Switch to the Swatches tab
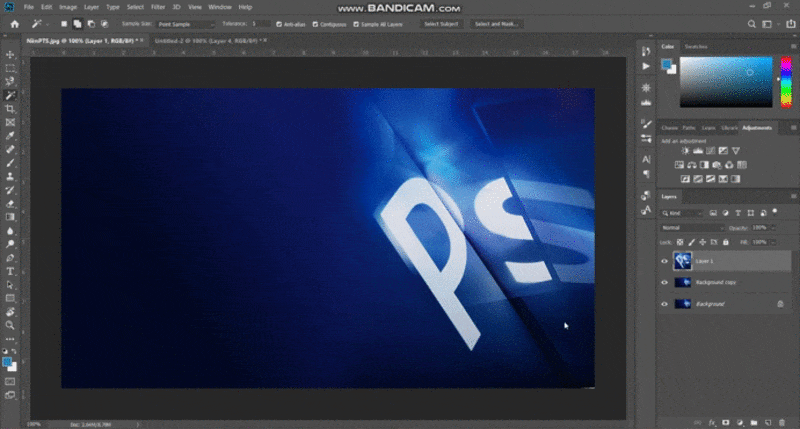800x429 pixels. pos(696,46)
